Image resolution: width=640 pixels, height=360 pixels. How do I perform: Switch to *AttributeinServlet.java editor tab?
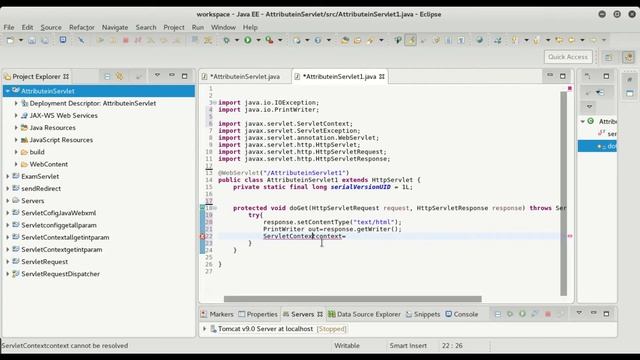tap(245, 76)
